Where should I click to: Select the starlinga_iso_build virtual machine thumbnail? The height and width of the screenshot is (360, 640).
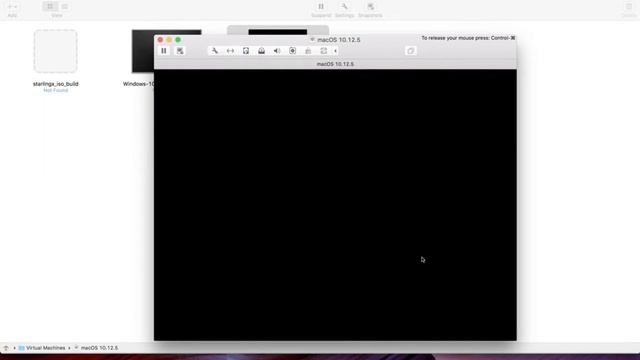tap(56, 51)
